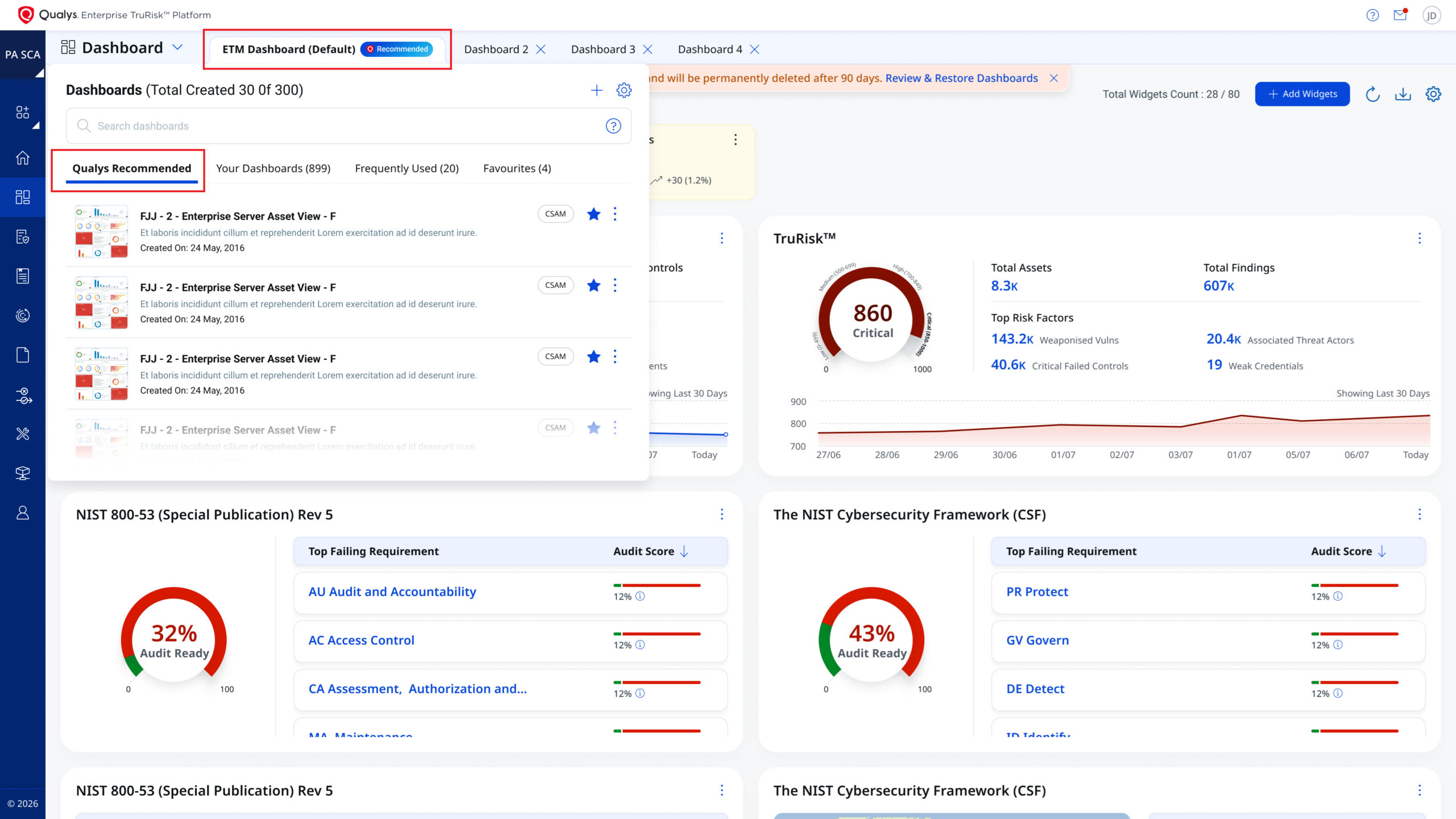Dismiss the deletion warning banner
The width and height of the screenshot is (1456, 819).
pos(1053,78)
